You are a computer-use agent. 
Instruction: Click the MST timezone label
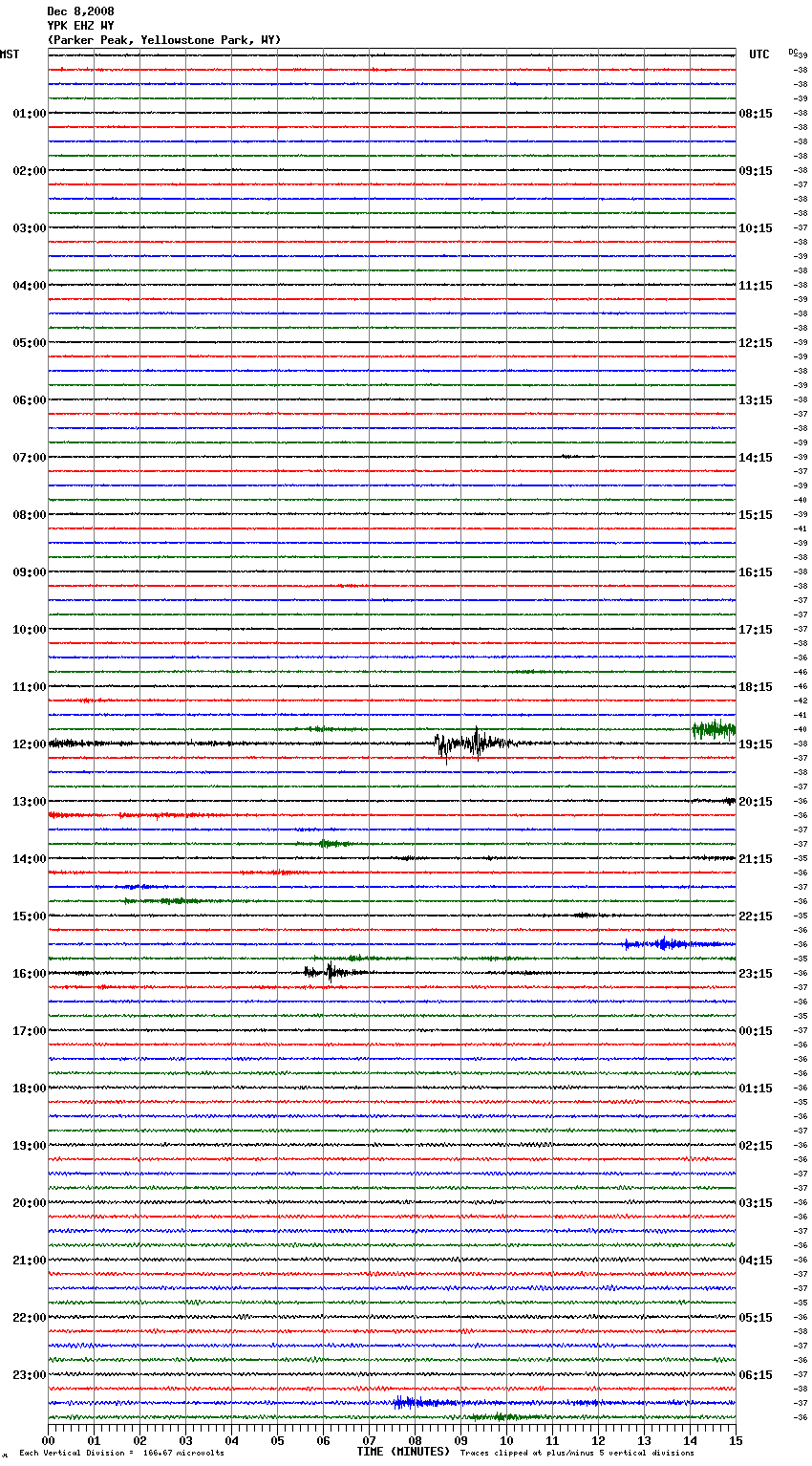pos(10,54)
